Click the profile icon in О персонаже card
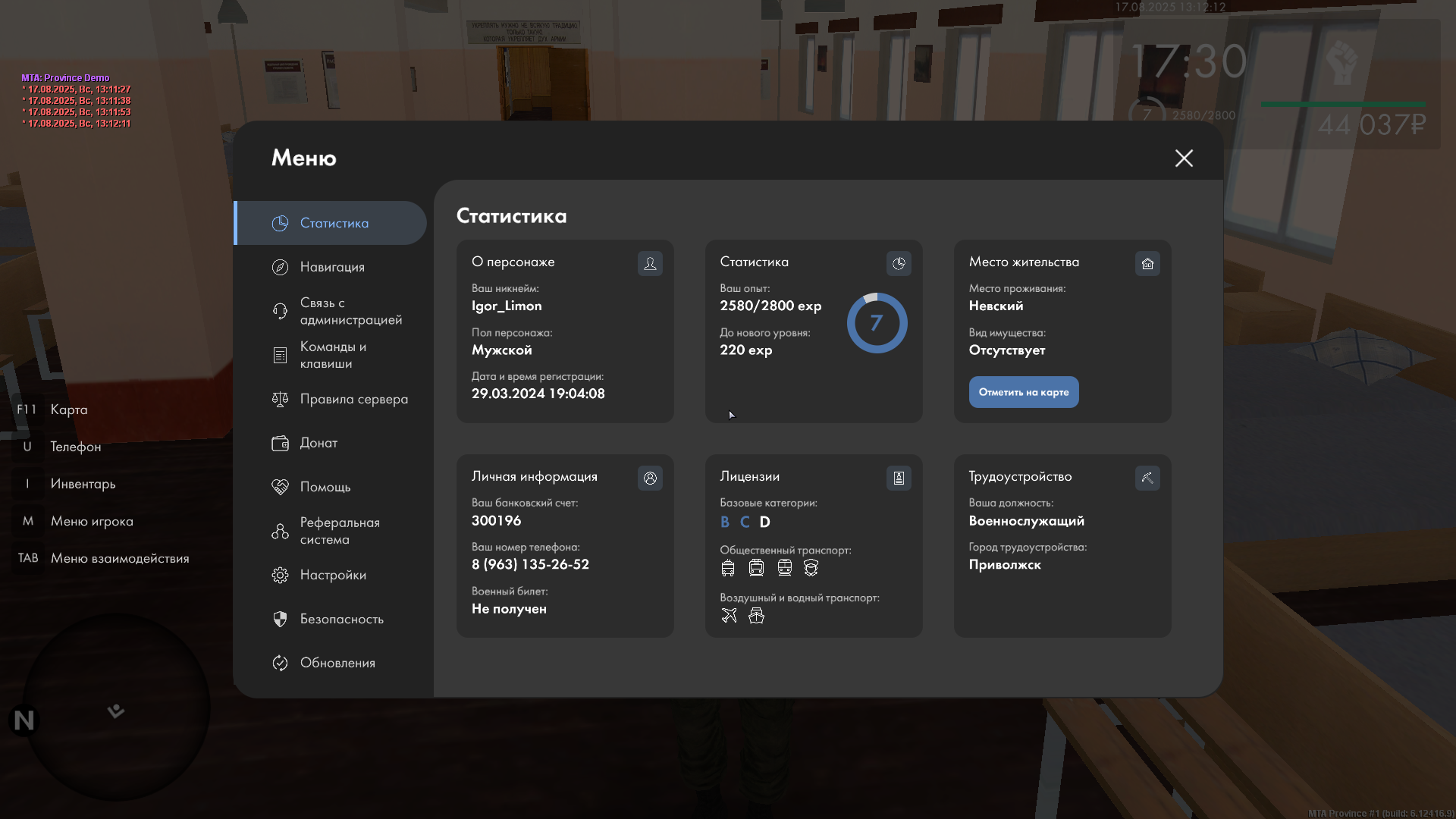The image size is (1456, 819). coord(650,263)
